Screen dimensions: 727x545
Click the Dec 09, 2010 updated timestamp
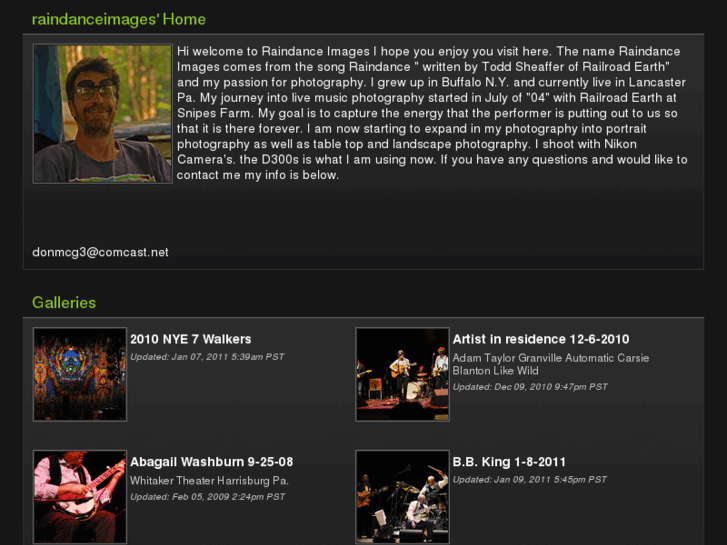(530, 387)
